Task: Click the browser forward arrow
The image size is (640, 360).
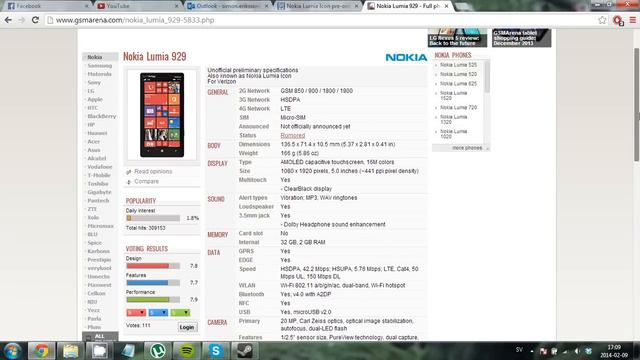Action: (x=21, y=20)
